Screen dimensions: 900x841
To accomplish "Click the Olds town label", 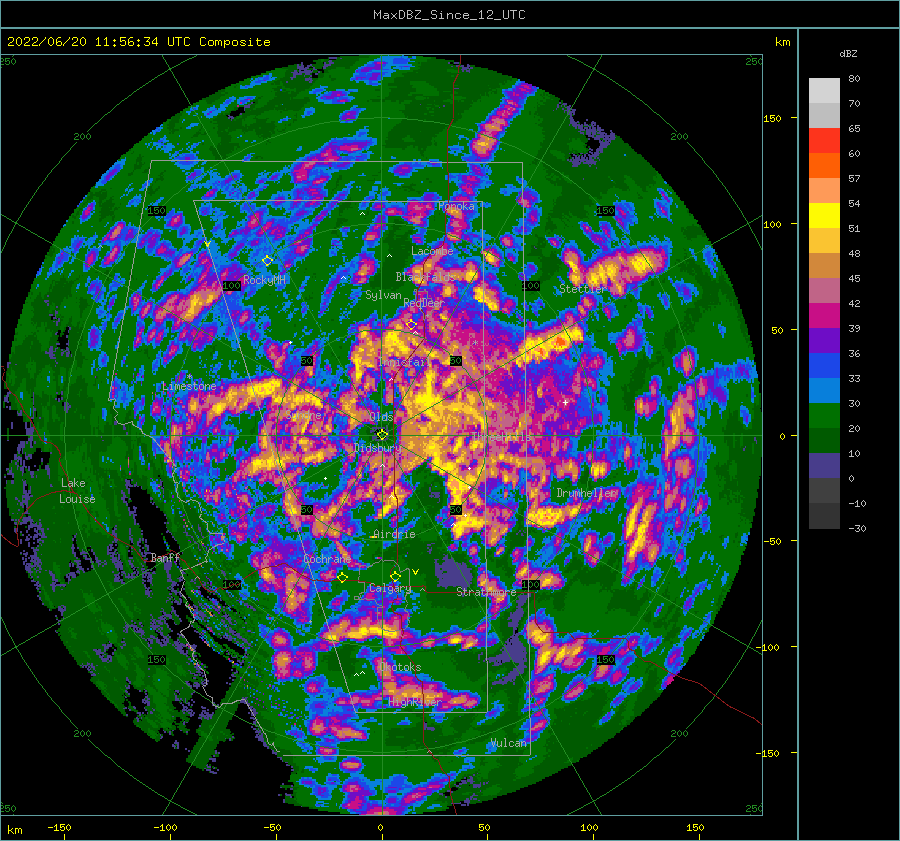I will (381, 417).
